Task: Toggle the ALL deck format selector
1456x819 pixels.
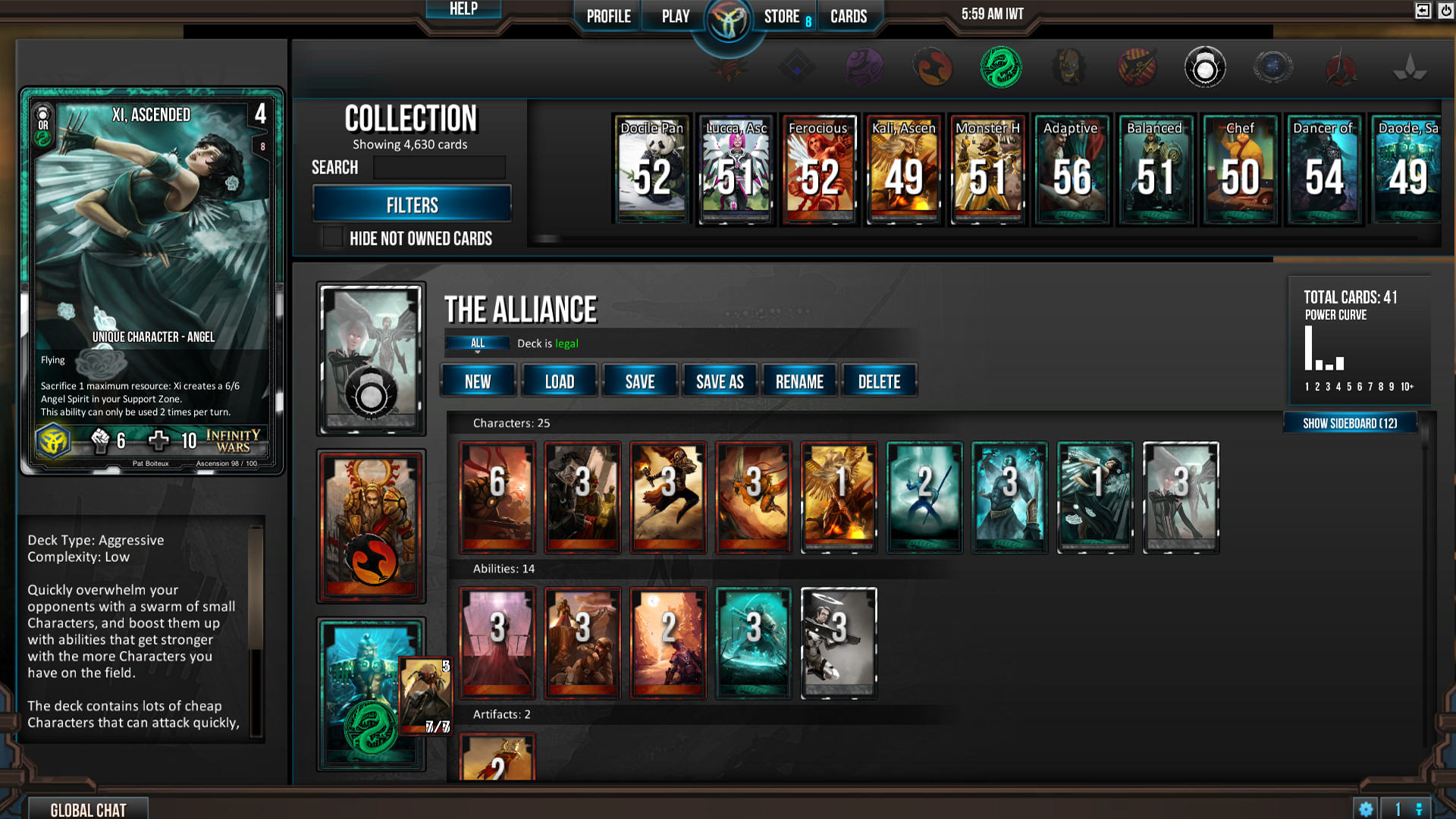Action: (478, 344)
